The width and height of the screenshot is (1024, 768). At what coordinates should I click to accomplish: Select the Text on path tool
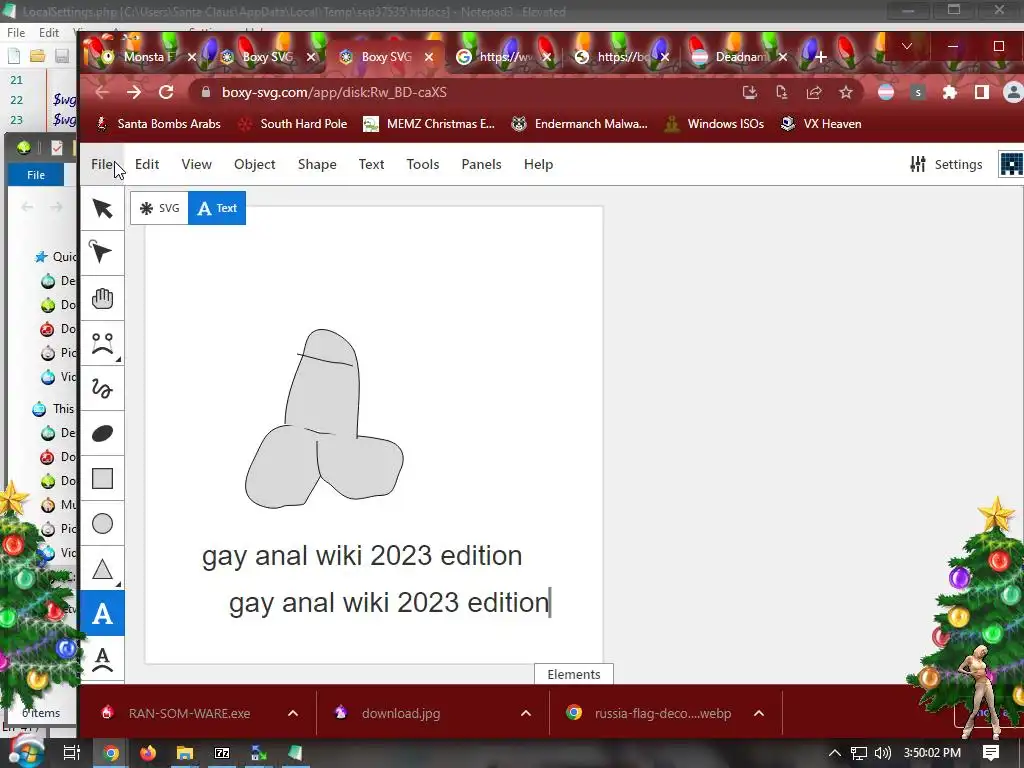pyautogui.click(x=103, y=659)
